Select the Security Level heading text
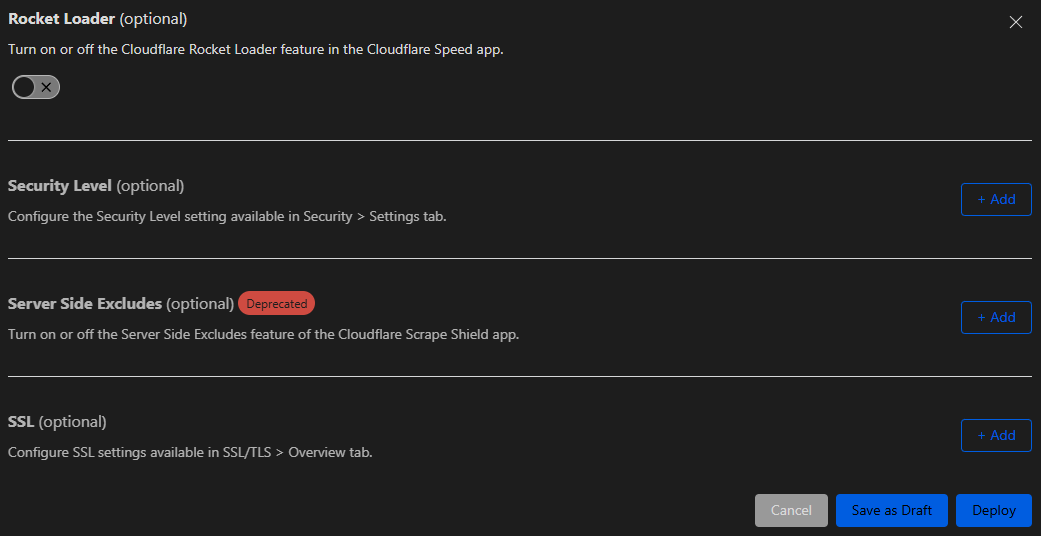1041x536 pixels. point(61,186)
